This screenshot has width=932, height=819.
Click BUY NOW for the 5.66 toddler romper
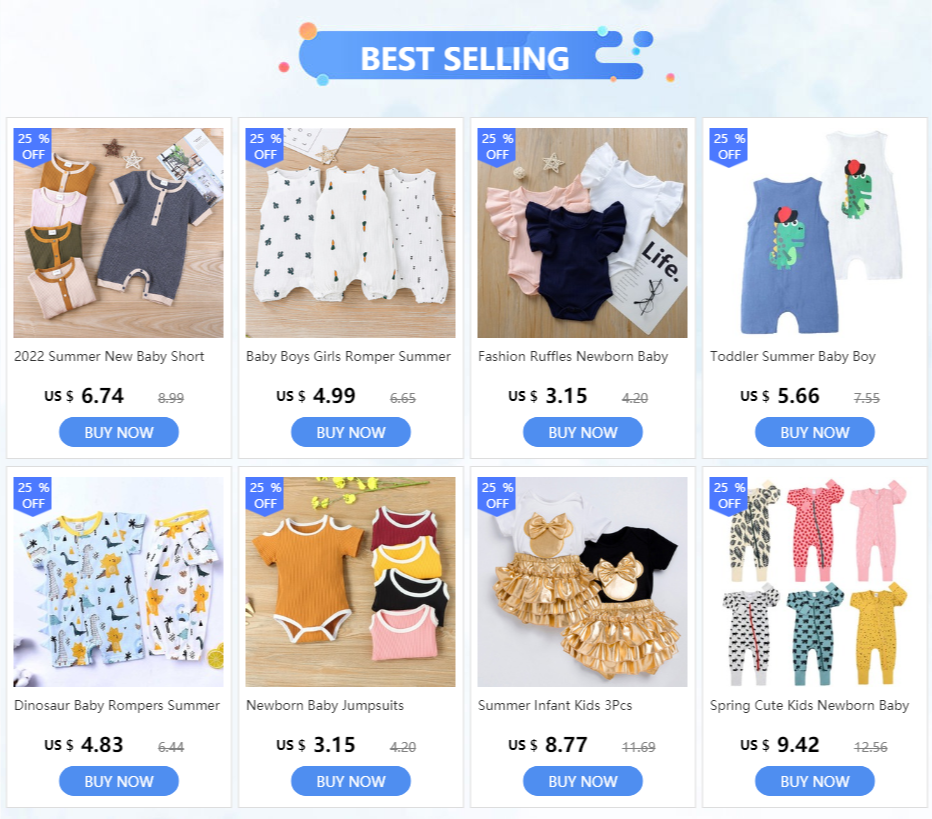(815, 432)
